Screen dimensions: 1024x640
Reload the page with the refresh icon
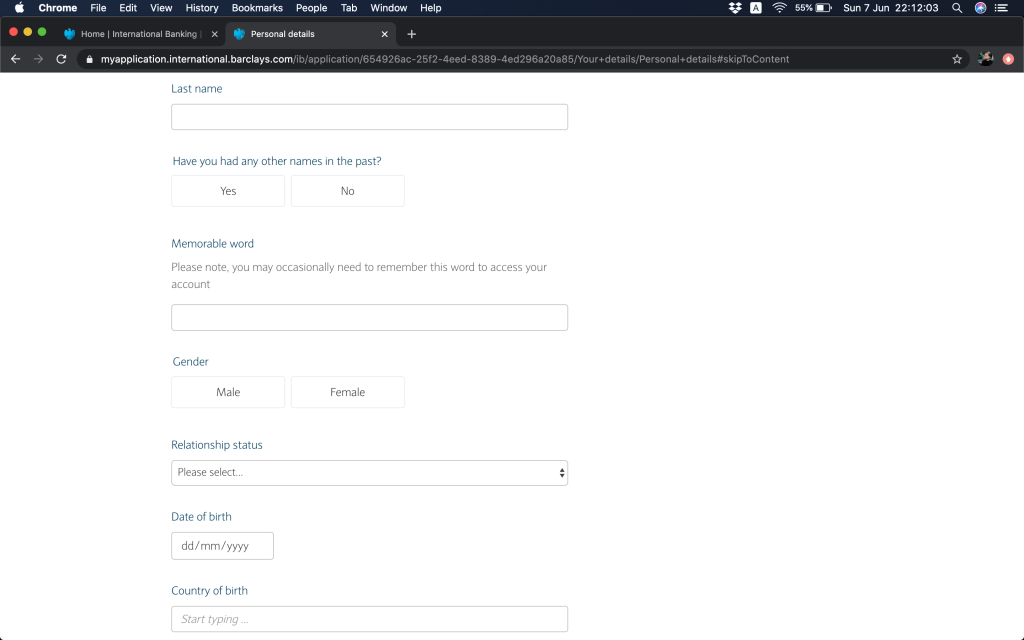coord(61,59)
